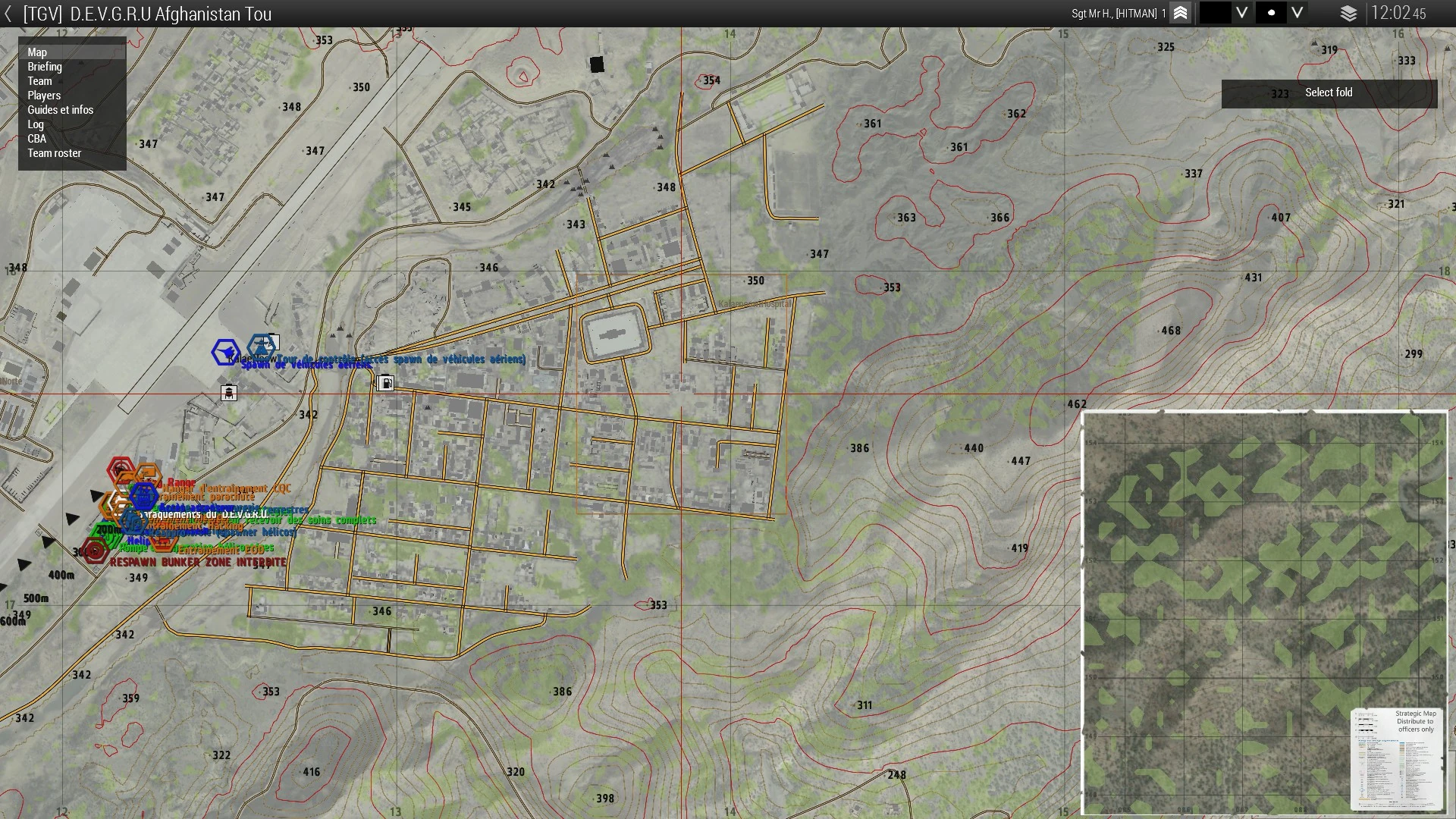Viewport: 1456px width, 819px height.
Task: Click the back arrow beside mission title
Action: [8, 14]
